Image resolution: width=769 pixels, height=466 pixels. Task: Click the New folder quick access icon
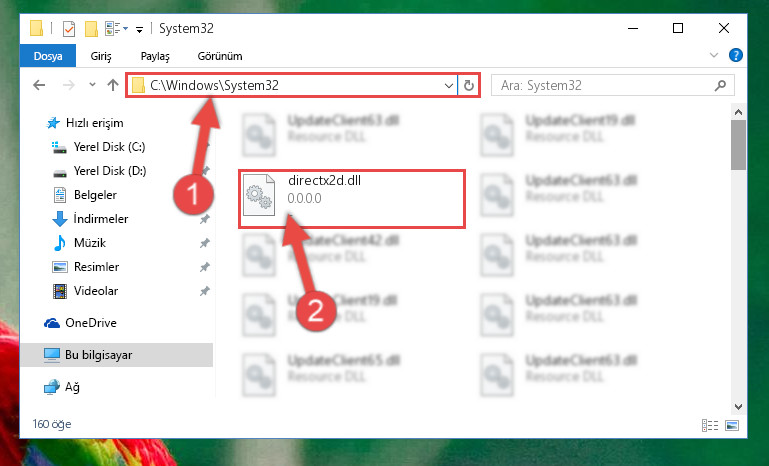tap(91, 29)
